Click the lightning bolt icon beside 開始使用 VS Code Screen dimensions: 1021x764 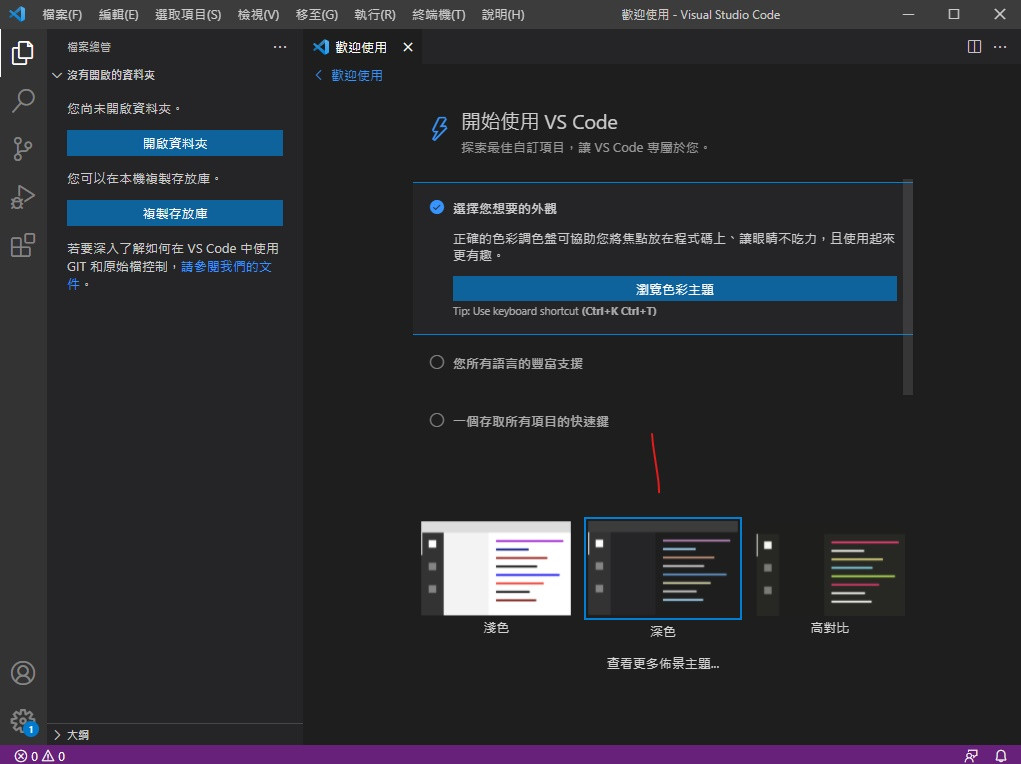coord(440,128)
